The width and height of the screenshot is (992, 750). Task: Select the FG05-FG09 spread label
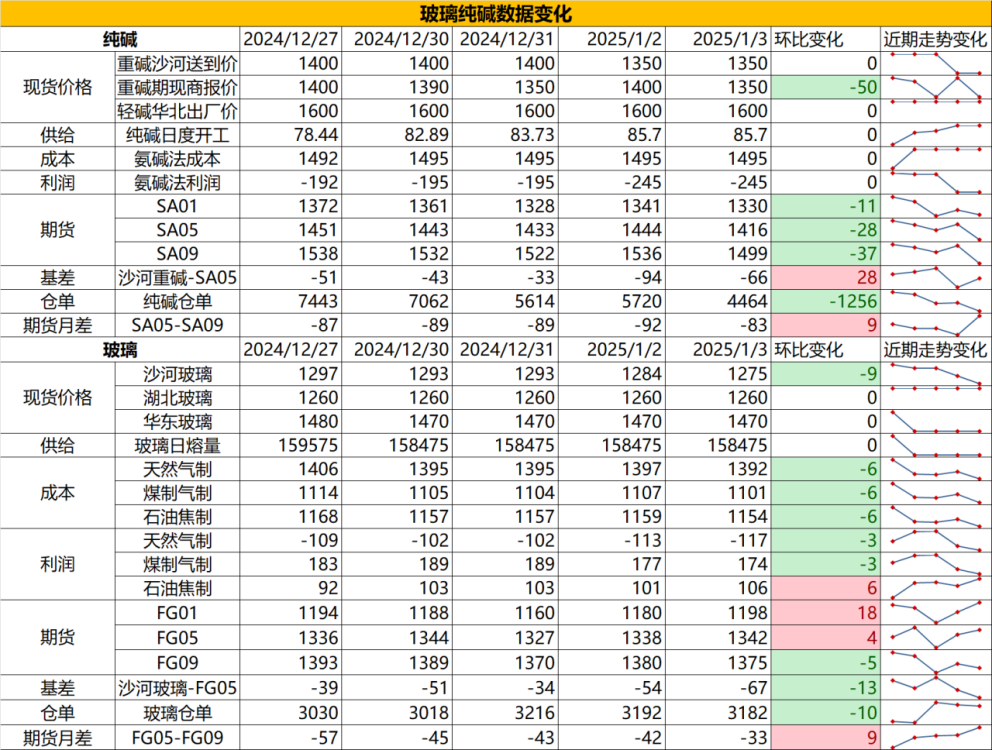177,738
